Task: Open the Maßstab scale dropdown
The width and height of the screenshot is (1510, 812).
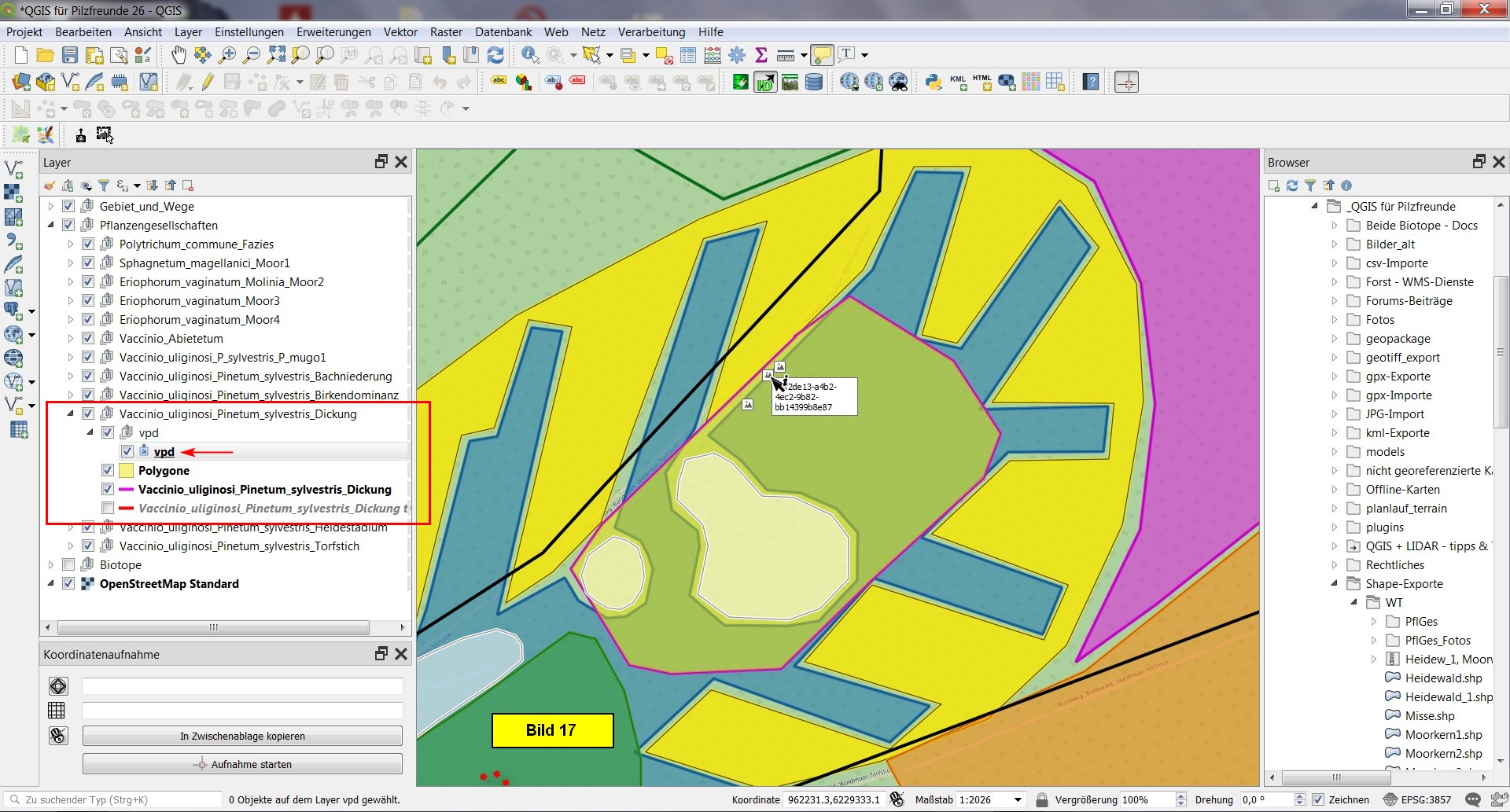Action: [x=1018, y=800]
